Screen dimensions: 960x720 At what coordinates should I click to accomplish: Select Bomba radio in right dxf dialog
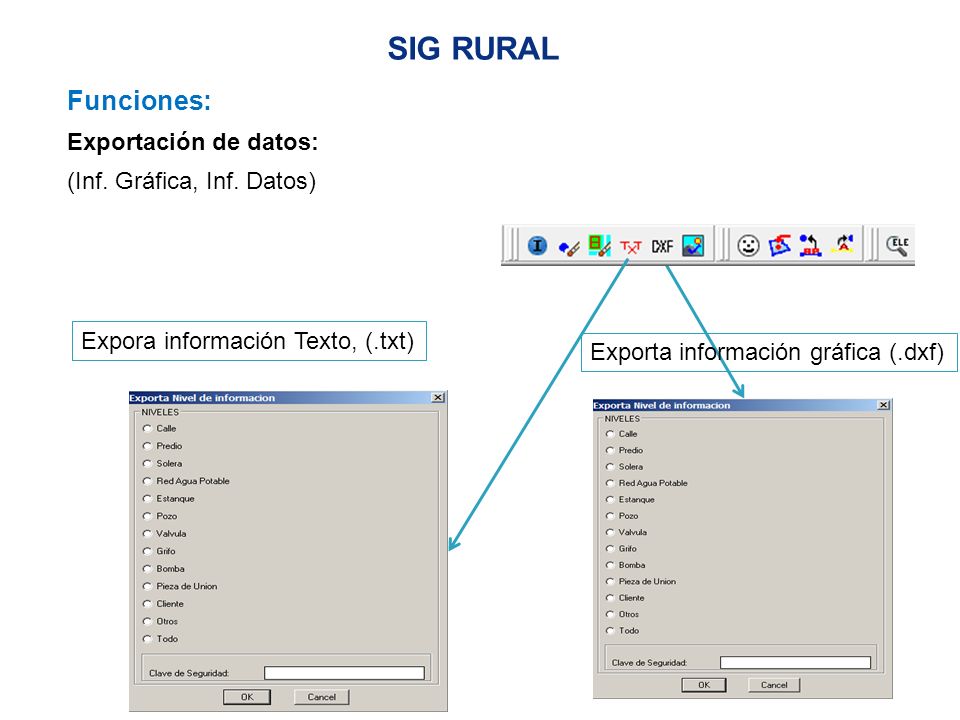click(610, 565)
